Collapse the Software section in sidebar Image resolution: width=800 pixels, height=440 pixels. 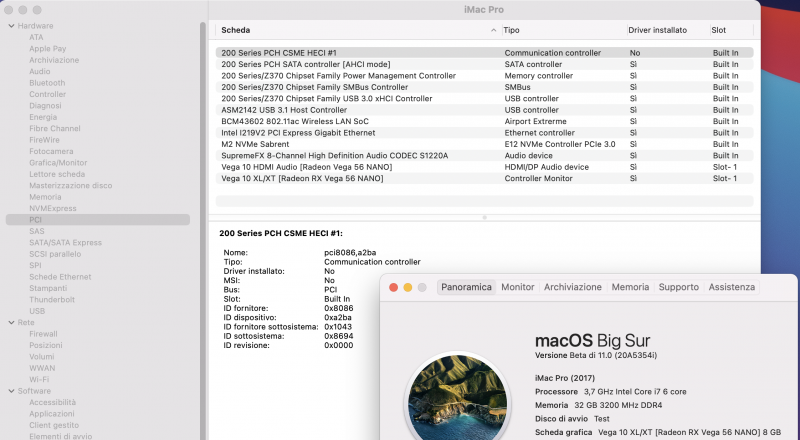(11, 391)
